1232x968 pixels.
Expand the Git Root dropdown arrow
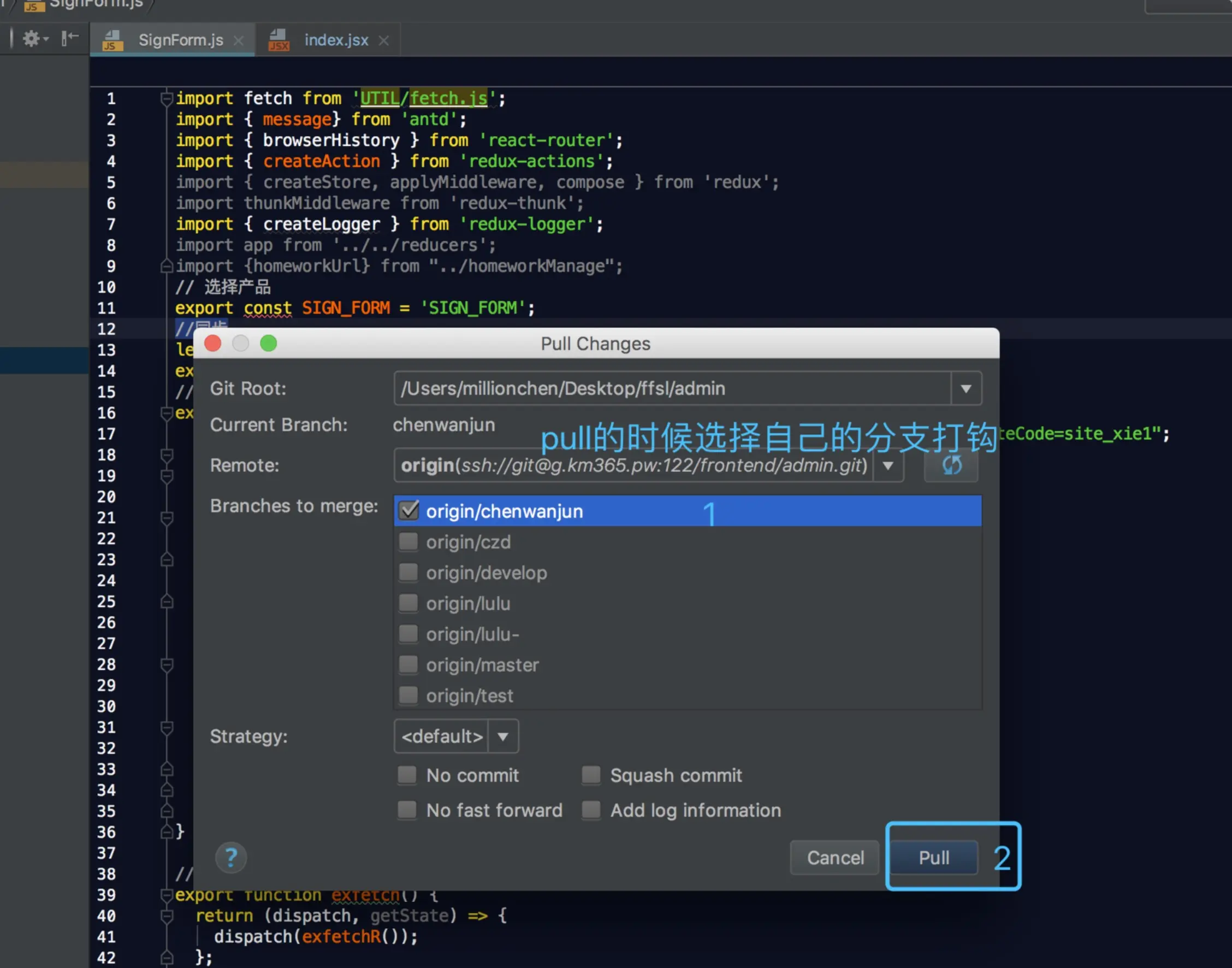966,389
